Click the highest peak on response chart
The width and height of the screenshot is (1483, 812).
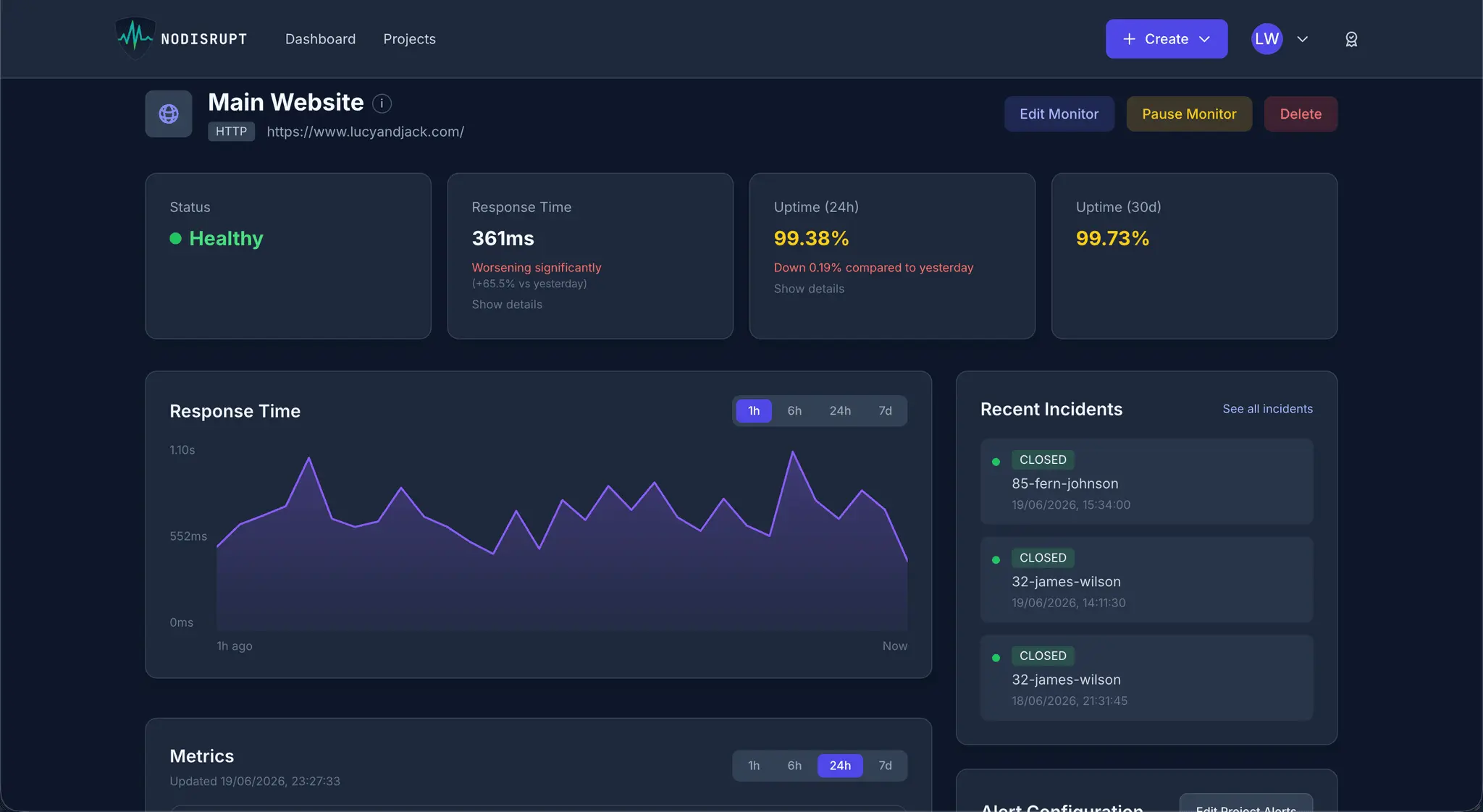(x=793, y=452)
